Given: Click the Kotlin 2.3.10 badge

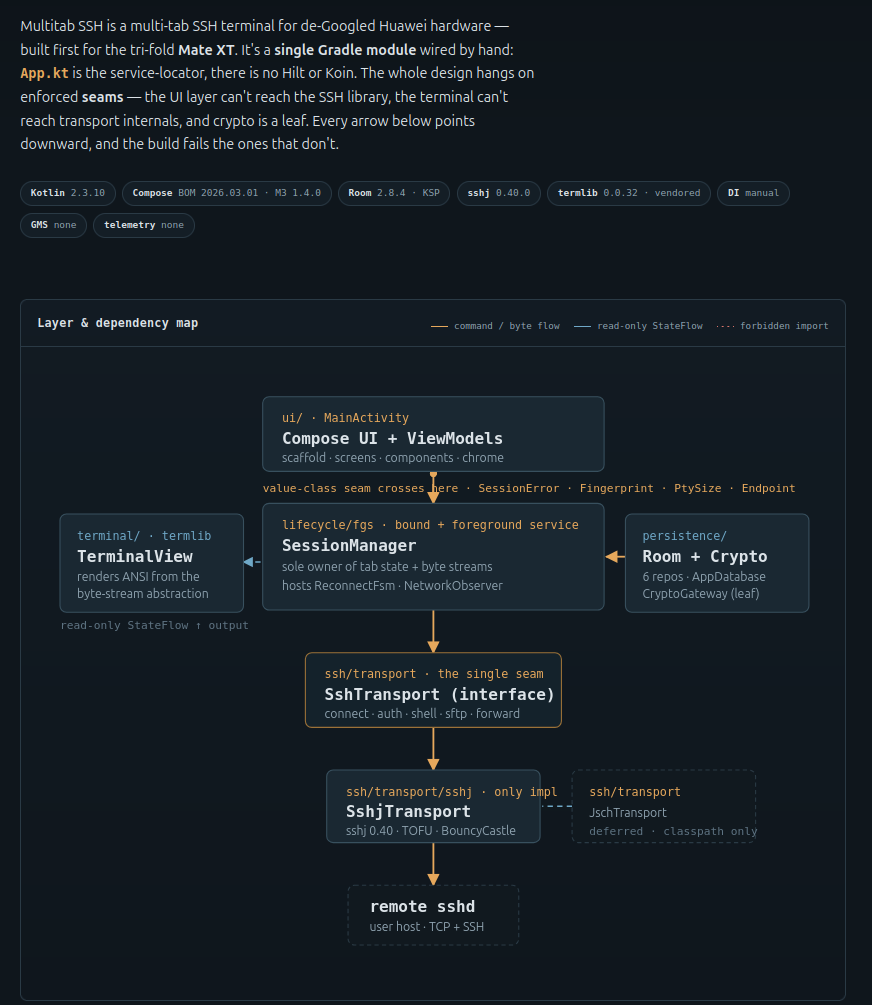Looking at the screenshot, I should coord(68,193).
